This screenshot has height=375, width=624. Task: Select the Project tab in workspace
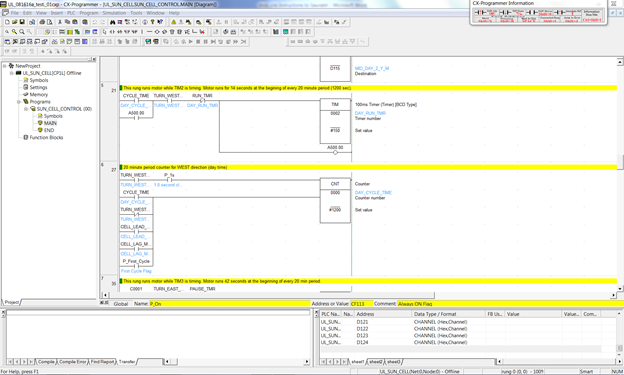click(x=12, y=303)
